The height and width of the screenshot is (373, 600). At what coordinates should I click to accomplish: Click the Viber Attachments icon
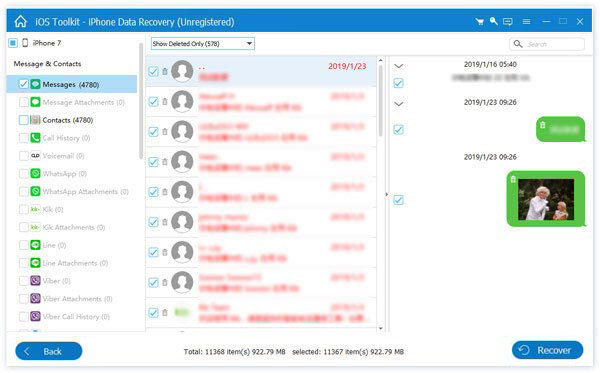[x=36, y=299]
